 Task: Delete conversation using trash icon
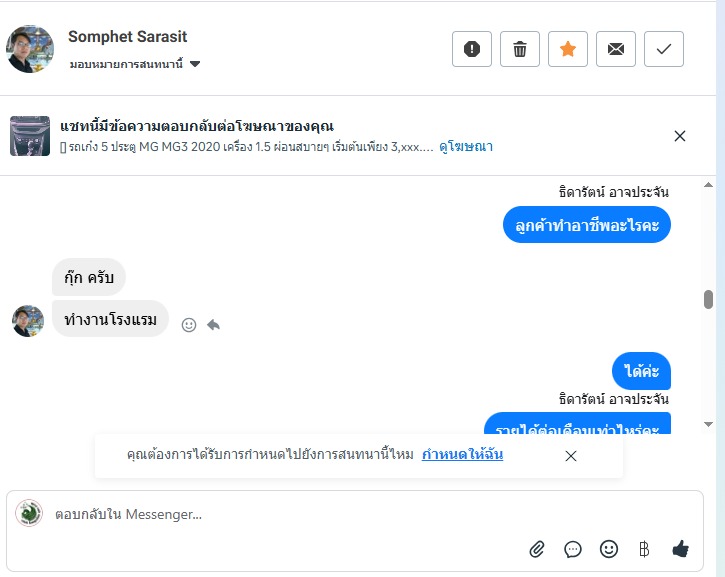pyautogui.click(x=520, y=49)
